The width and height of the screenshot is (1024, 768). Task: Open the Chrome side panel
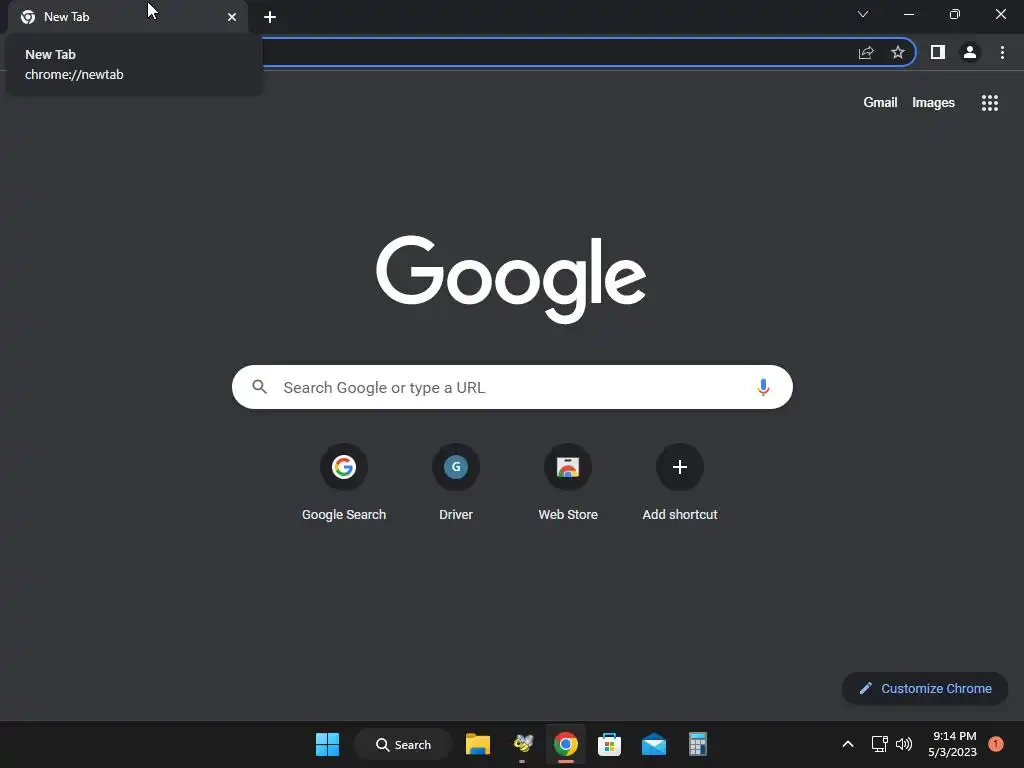click(938, 52)
